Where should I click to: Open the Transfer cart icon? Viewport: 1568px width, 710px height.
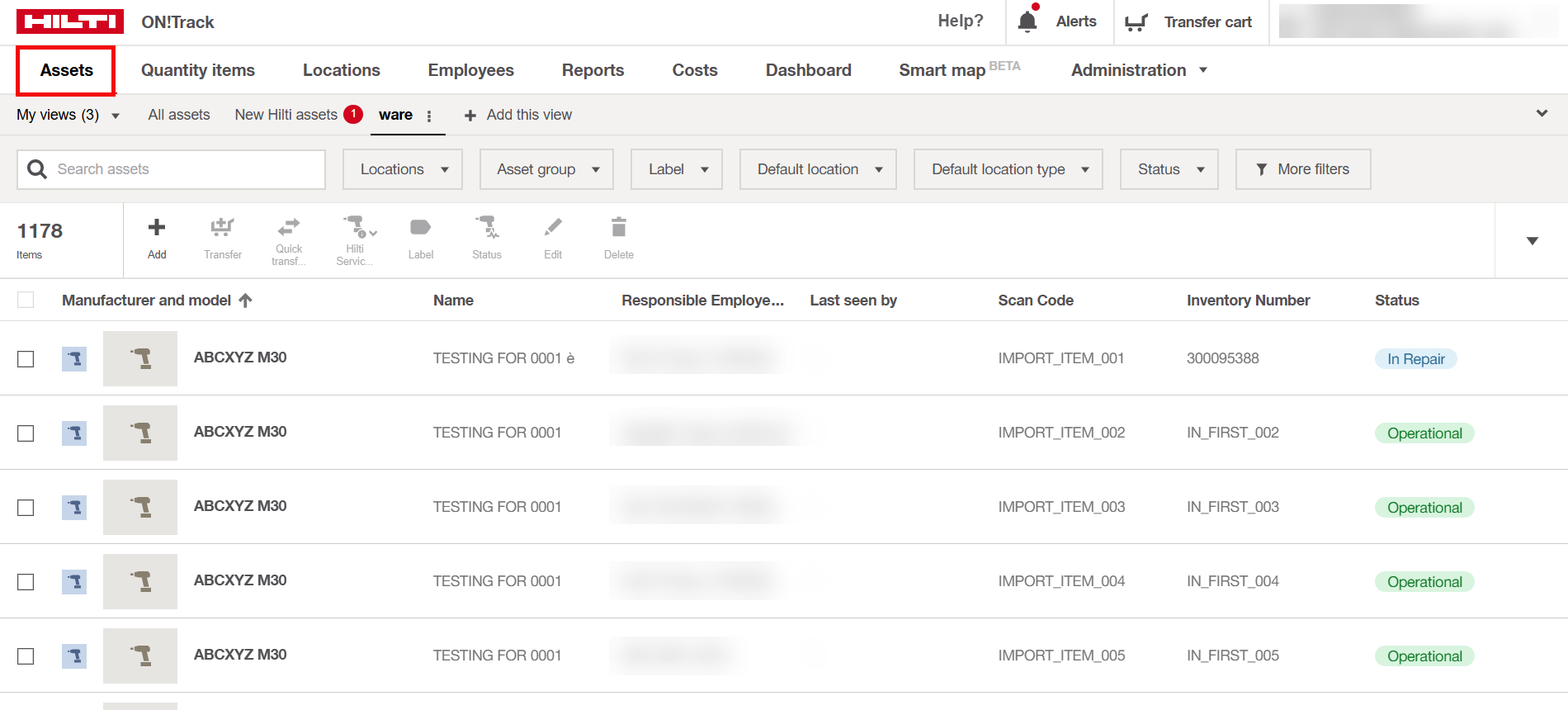[1136, 22]
